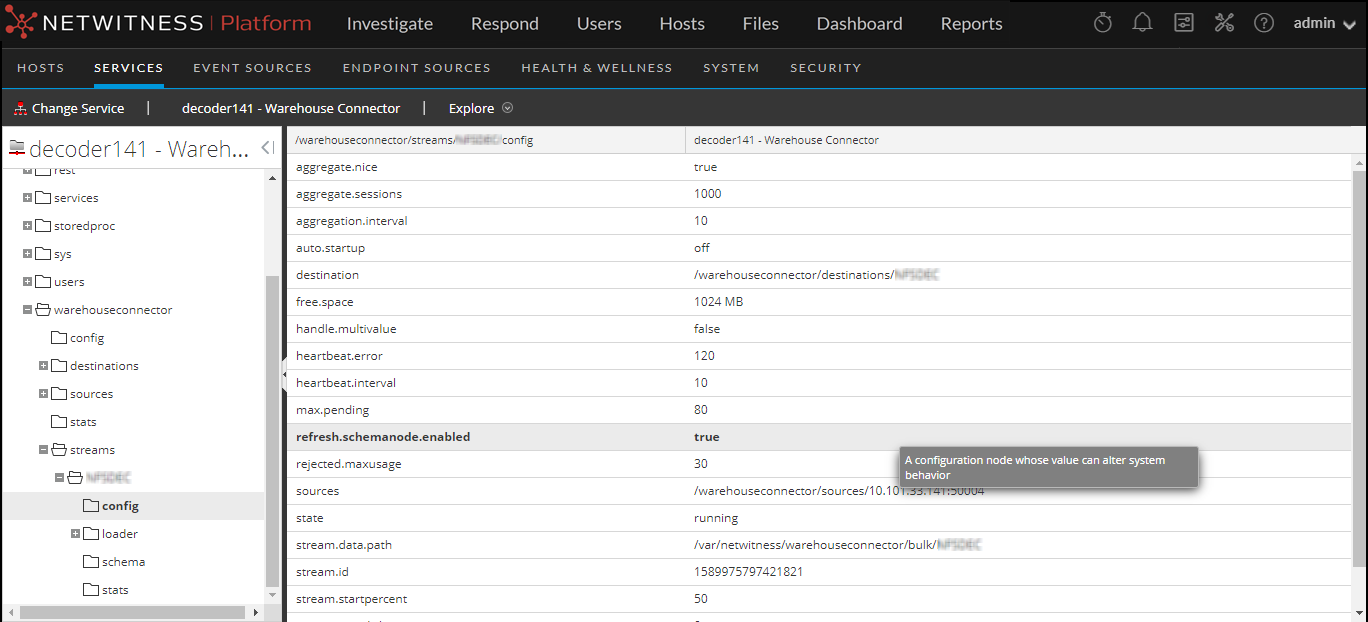The height and width of the screenshot is (622, 1368).
Task: Open the stopwatch jobs icon
Action: 1103,23
